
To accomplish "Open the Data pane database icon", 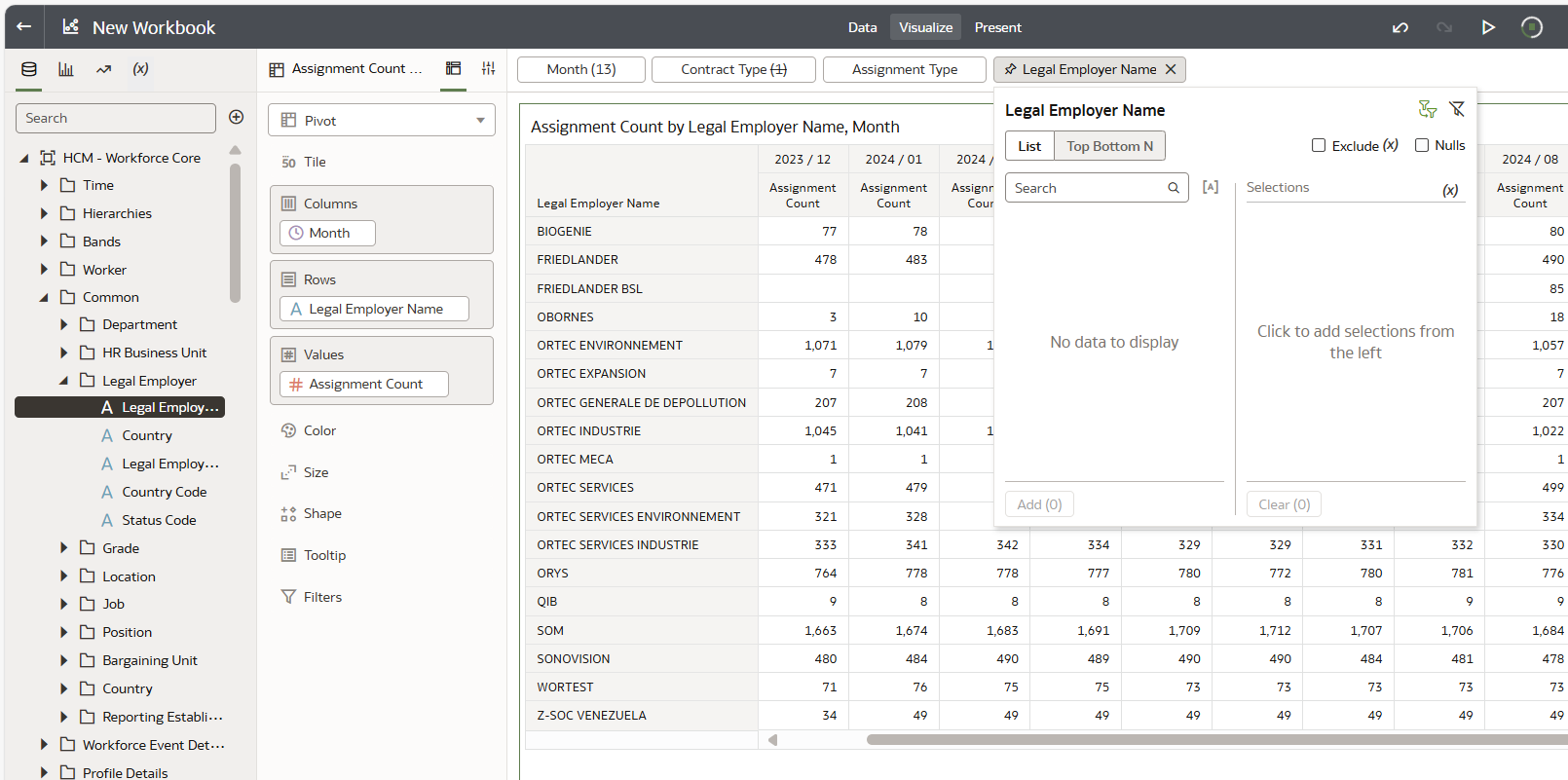I will pos(29,69).
